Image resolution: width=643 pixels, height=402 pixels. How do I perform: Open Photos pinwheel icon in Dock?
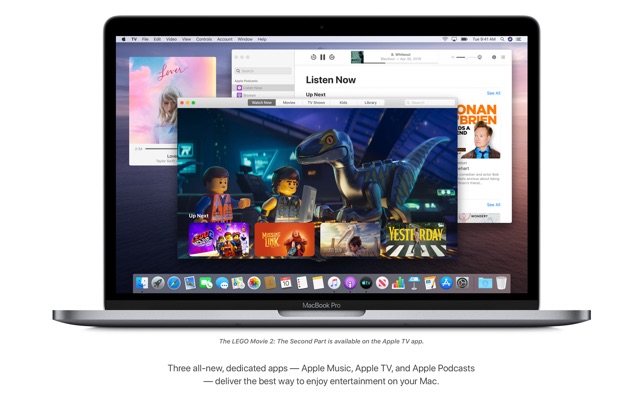point(254,283)
